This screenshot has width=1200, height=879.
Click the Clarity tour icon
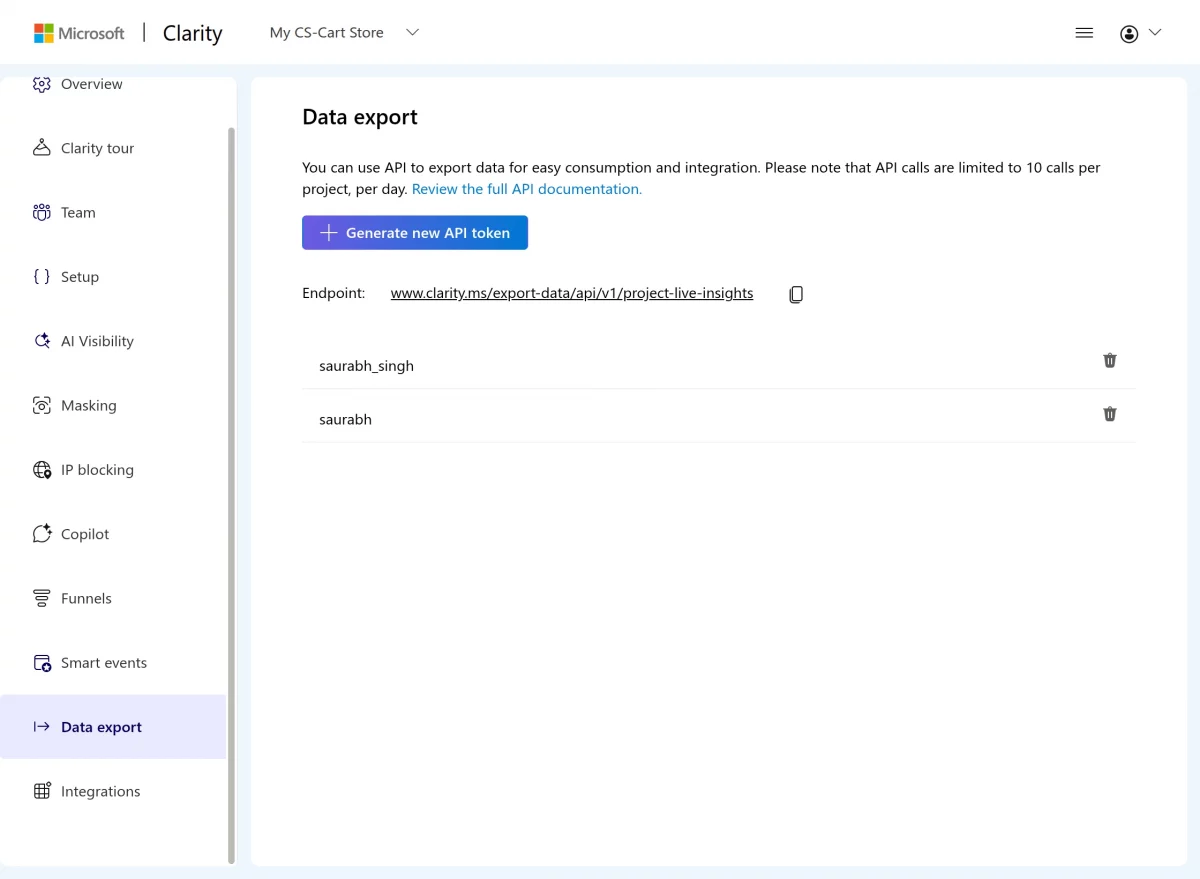pyautogui.click(x=41, y=148)
